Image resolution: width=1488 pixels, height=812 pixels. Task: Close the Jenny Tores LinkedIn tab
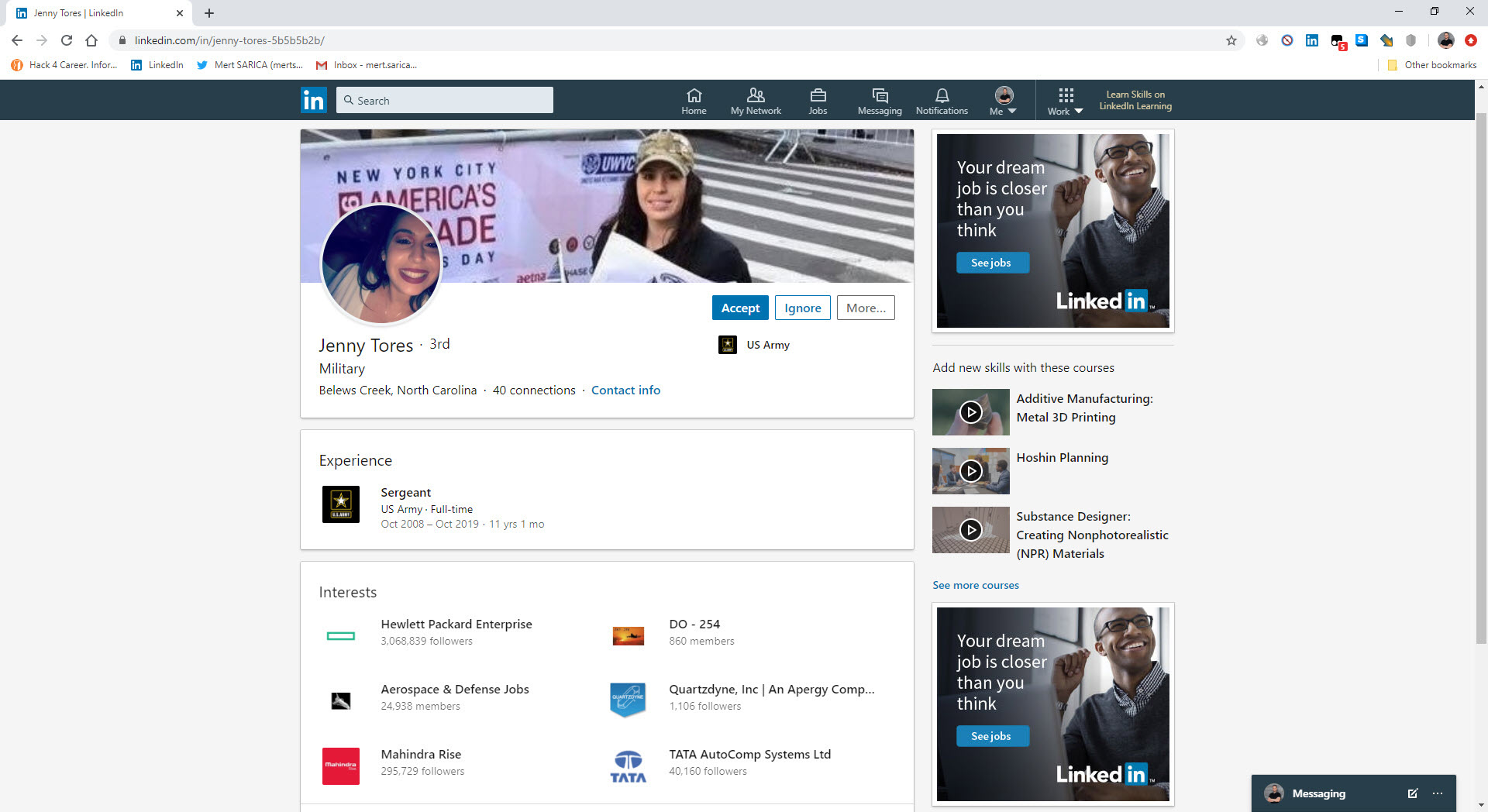click(179, 13)
